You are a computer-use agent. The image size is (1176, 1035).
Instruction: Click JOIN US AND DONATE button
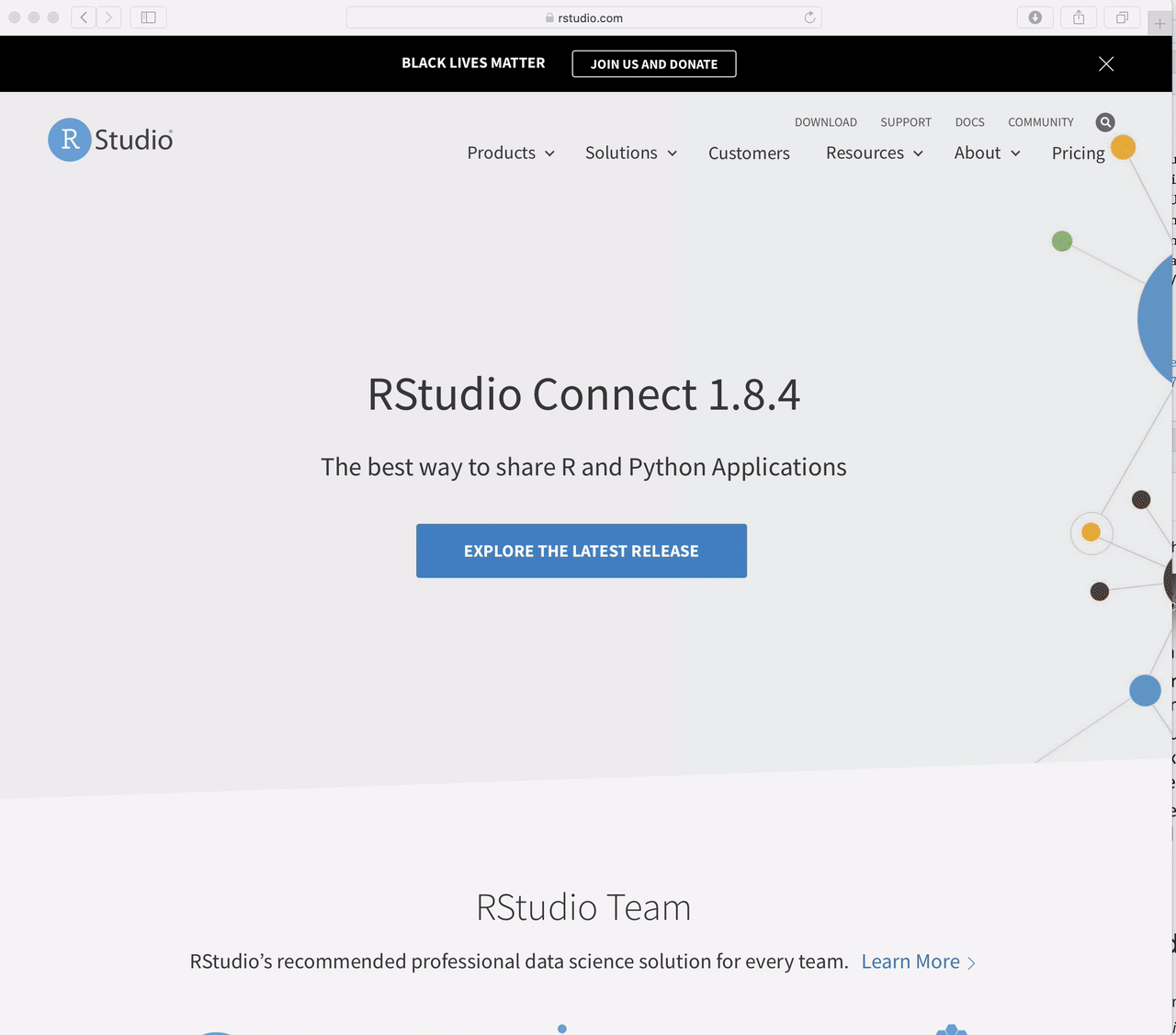click(x=654, y=64)
